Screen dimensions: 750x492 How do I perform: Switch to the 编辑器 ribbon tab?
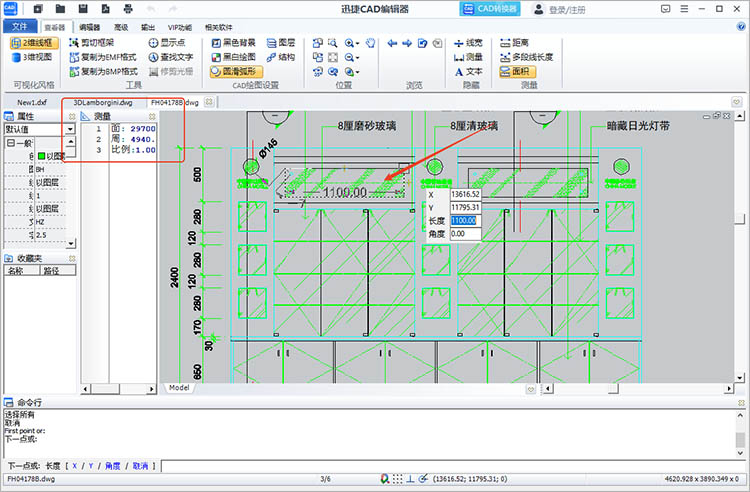[x=89, y=27]
